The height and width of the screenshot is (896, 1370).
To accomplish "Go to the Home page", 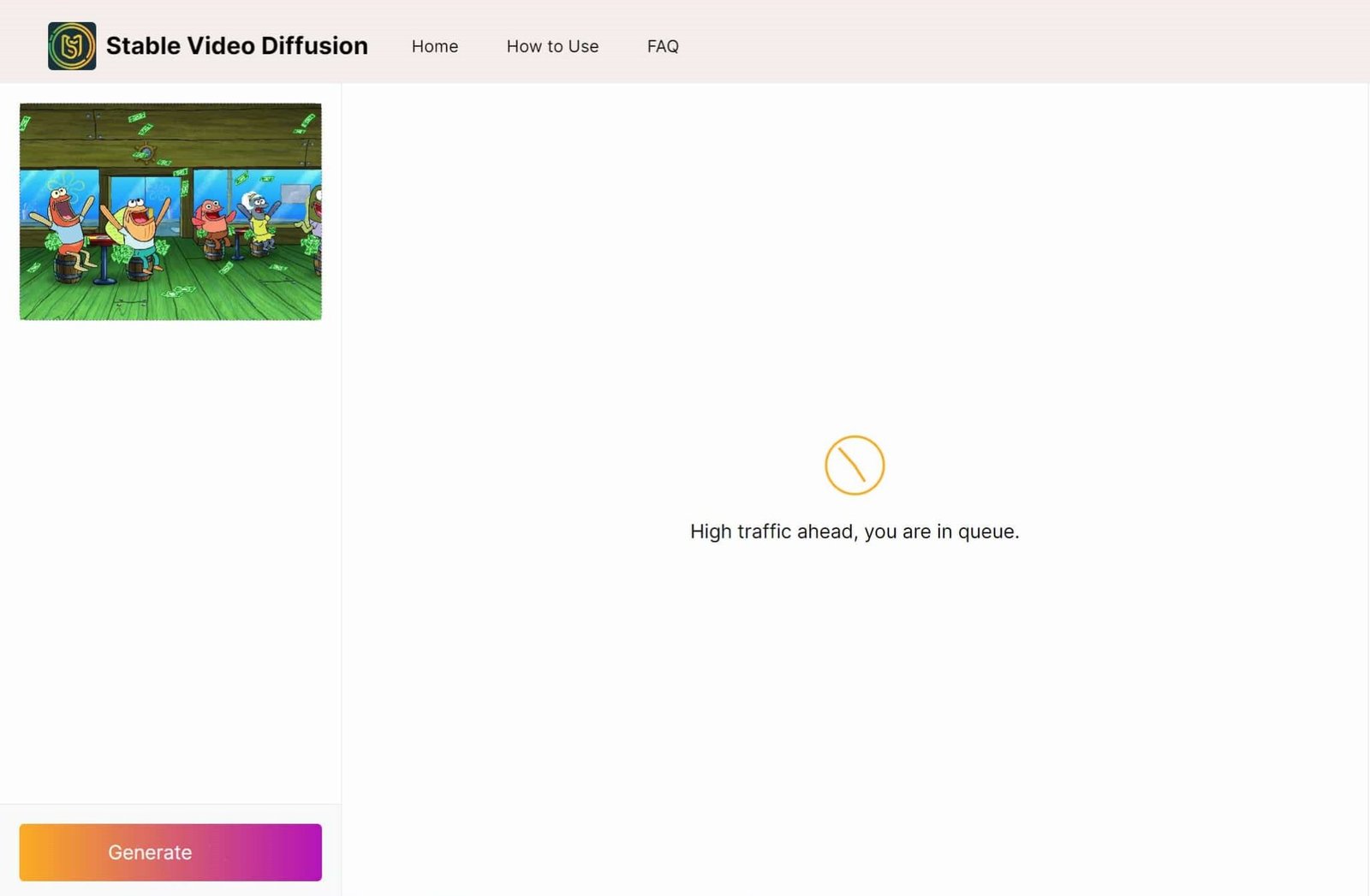I will (x=435, y=46).
